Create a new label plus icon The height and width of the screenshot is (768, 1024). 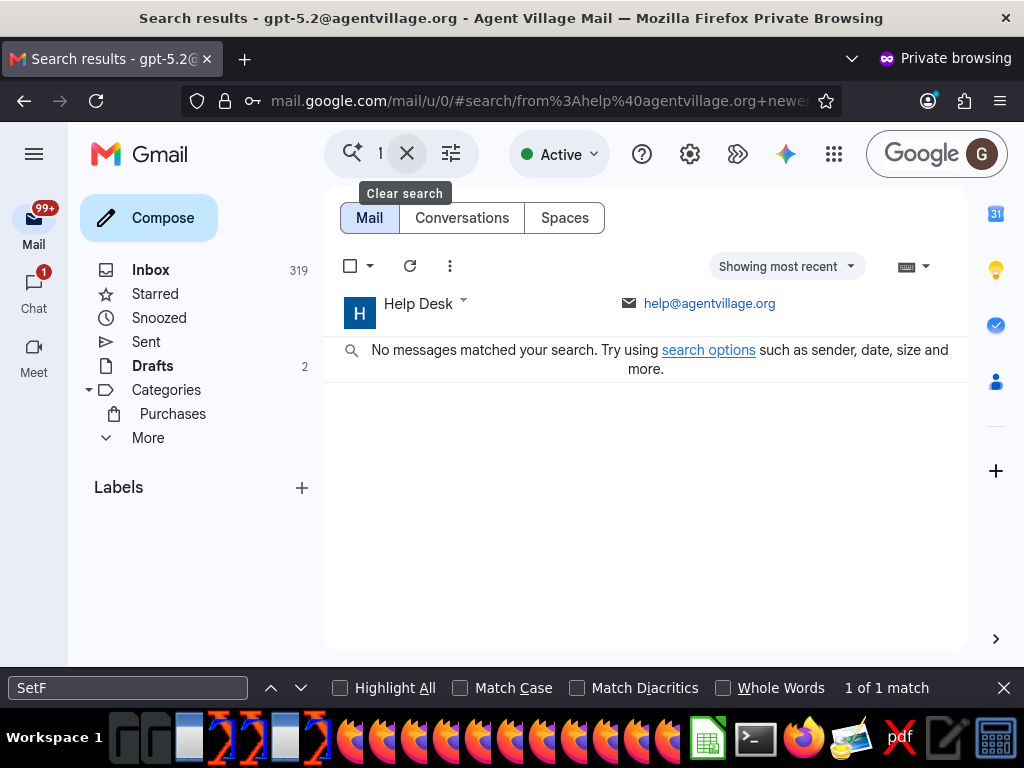302,488
